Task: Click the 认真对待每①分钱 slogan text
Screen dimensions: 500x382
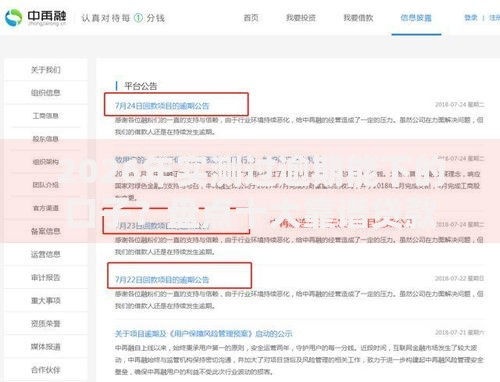Action: coord(123,18)
